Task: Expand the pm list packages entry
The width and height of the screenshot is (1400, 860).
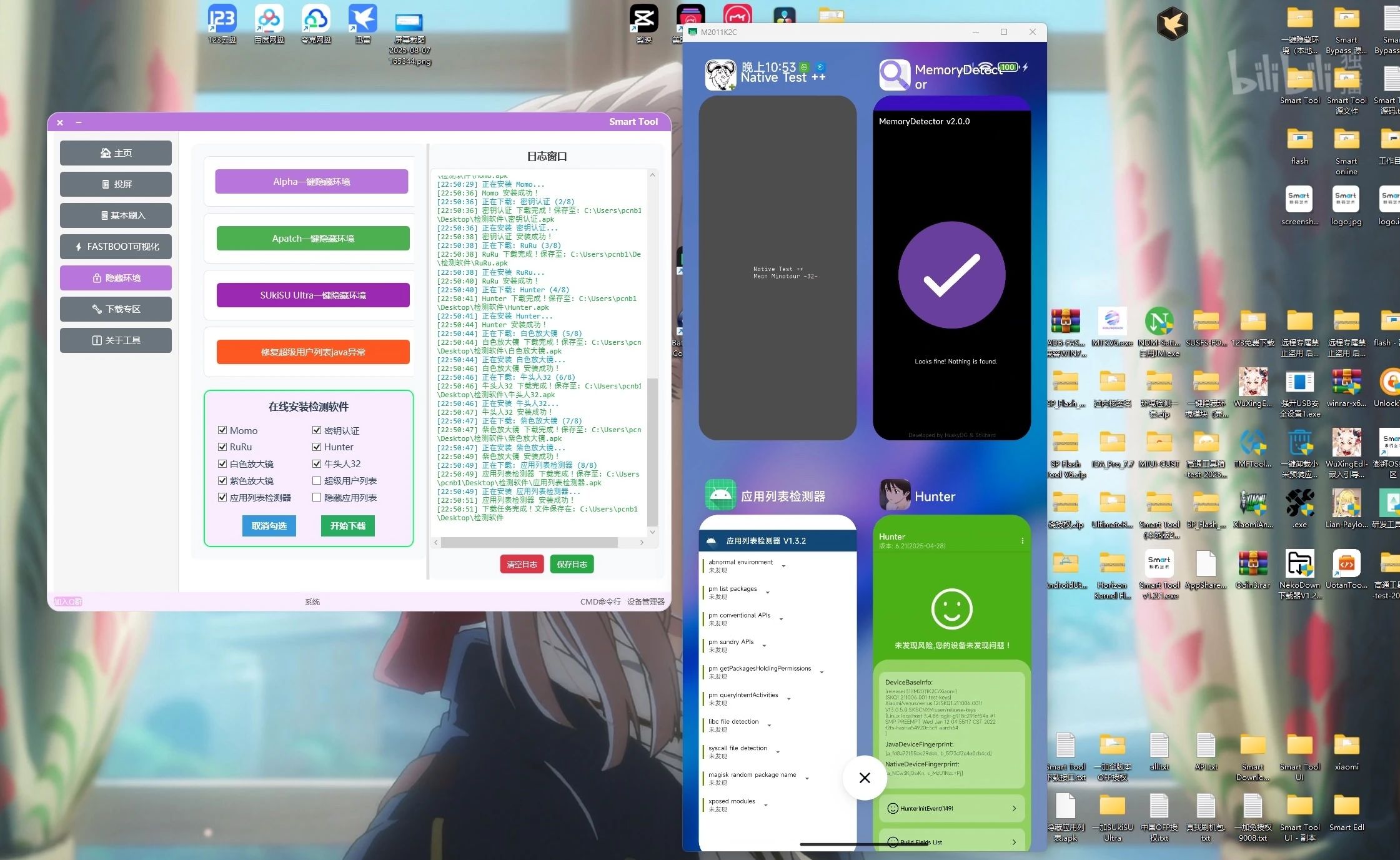Action: coord(767,593)
